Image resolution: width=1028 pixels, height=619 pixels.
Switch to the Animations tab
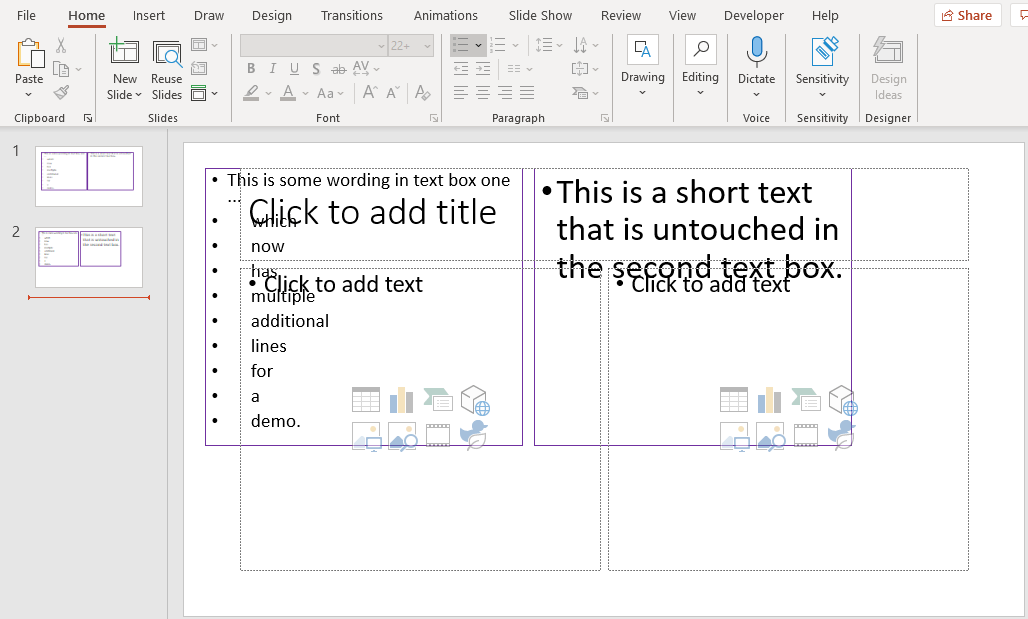(x=445, y=15)
